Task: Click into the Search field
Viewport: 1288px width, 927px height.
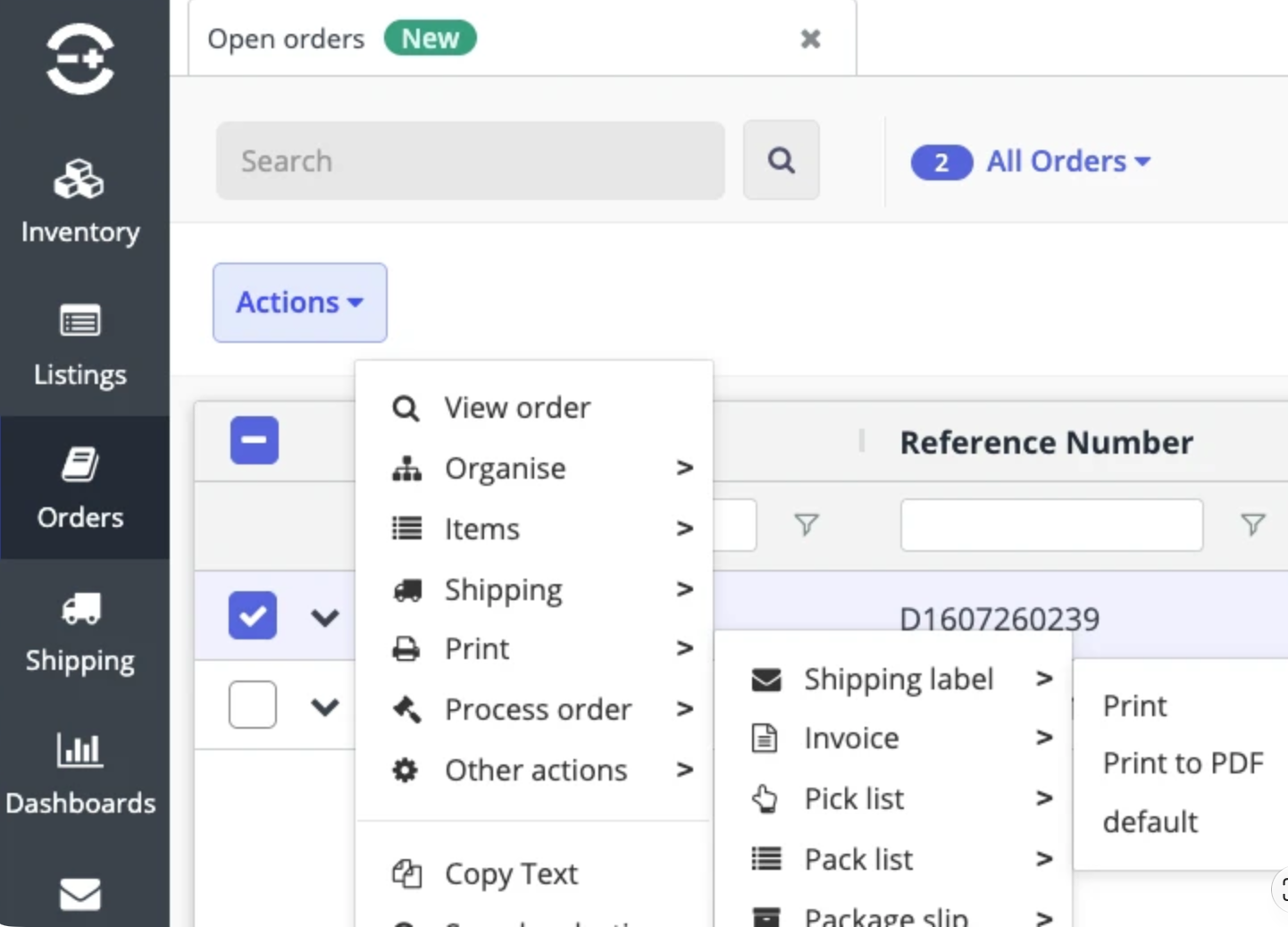Action: [470, 161]
